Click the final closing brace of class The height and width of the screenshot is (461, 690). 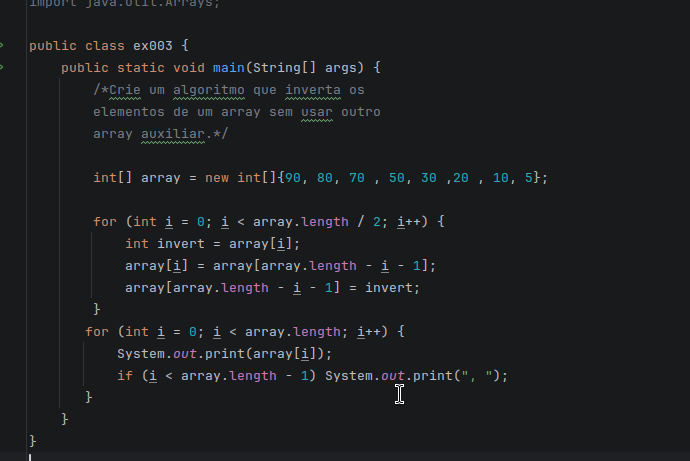pos(33,441)
